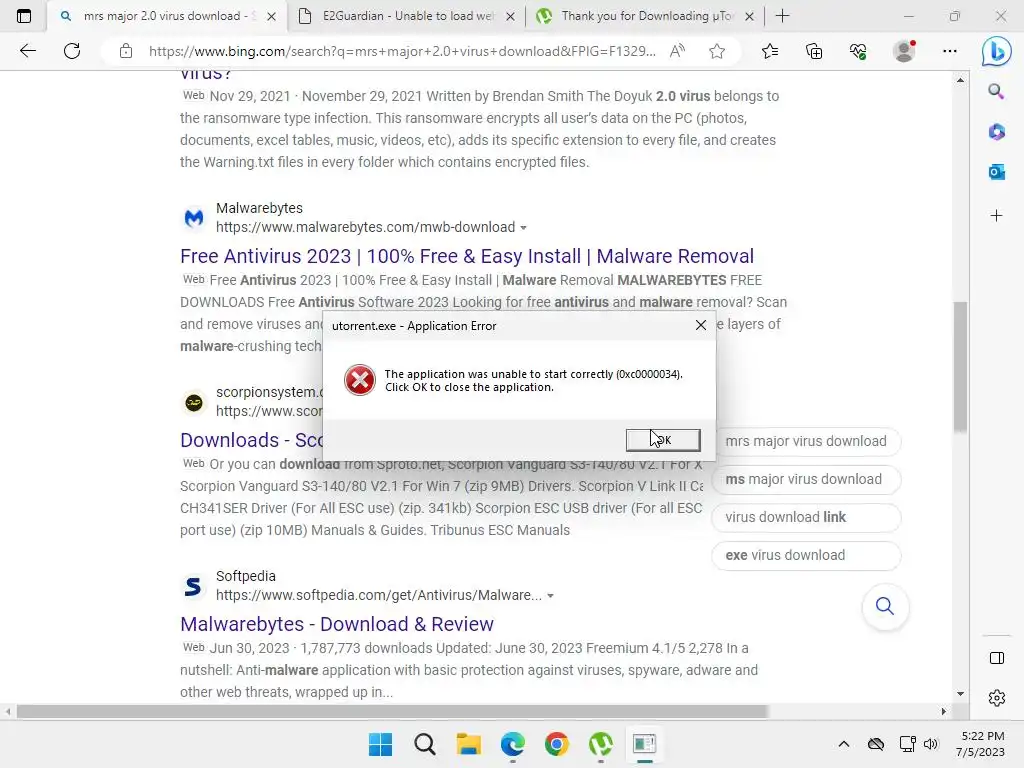Image resolution: width=1024 pixels, height=768 pixels.
Task: Open the Windows Start menu
Action: point(380,744)
